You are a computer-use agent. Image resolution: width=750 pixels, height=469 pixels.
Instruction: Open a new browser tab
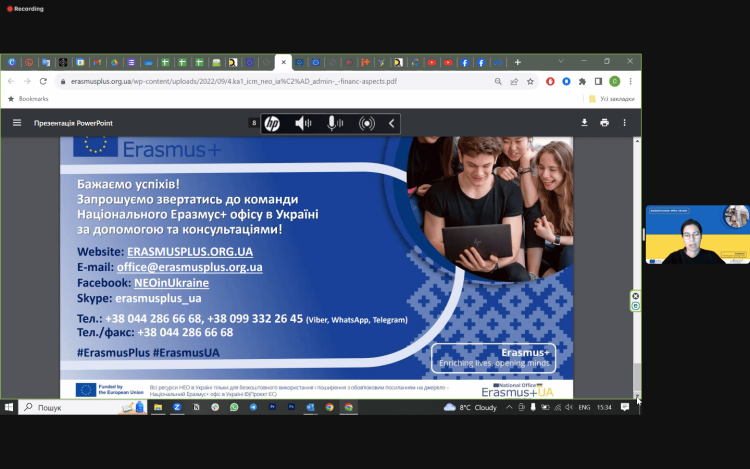518,62
